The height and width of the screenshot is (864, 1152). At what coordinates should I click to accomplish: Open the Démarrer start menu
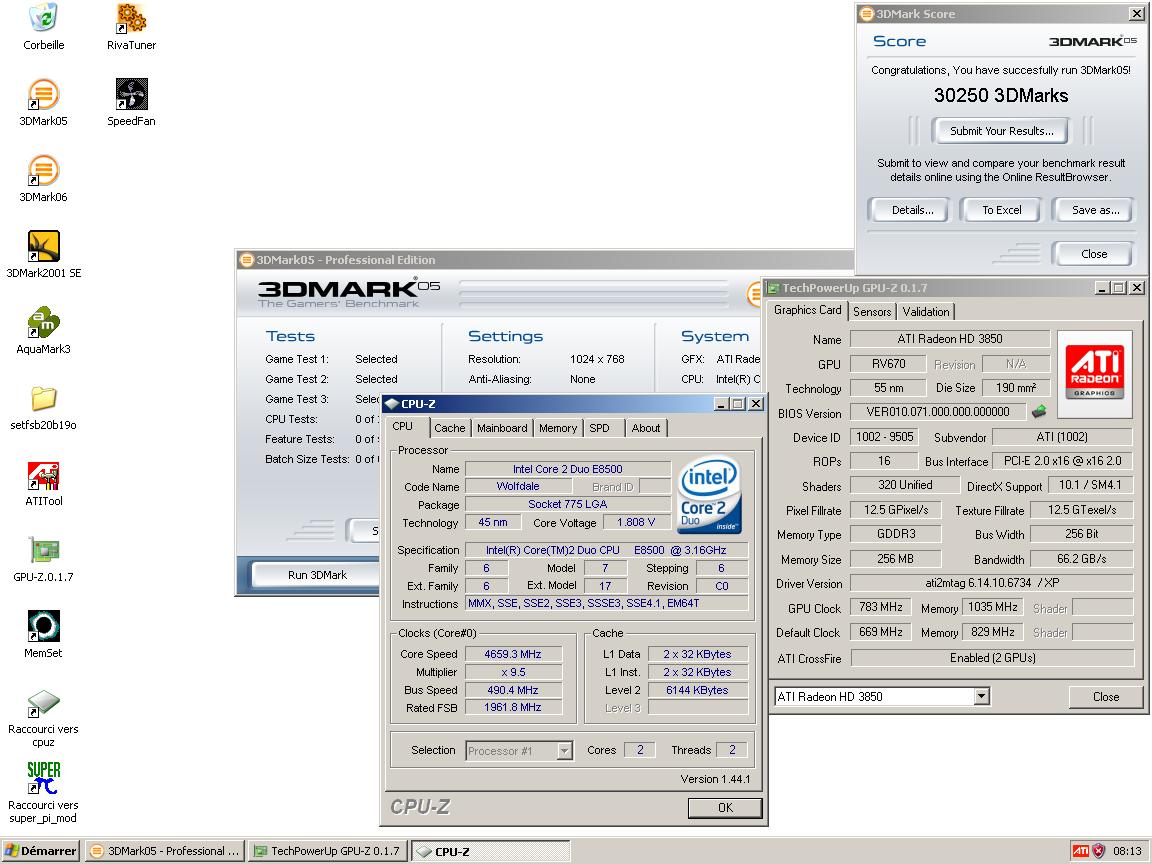click(40, 851)
